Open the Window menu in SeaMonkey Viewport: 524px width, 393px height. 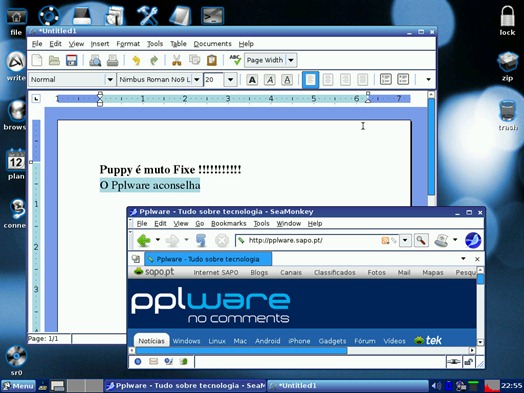click(x=289, y=224)
